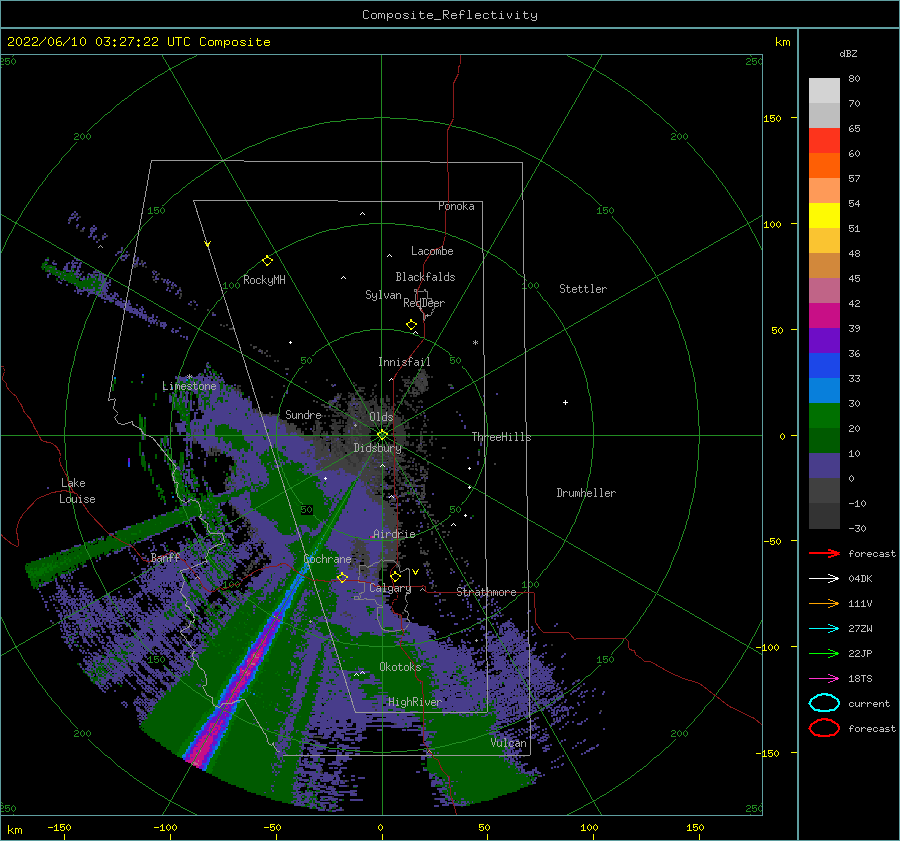Screen dimensions: 900x841
Task: Click the cyan 27ZW arrow icon
Action: point(824,629)
